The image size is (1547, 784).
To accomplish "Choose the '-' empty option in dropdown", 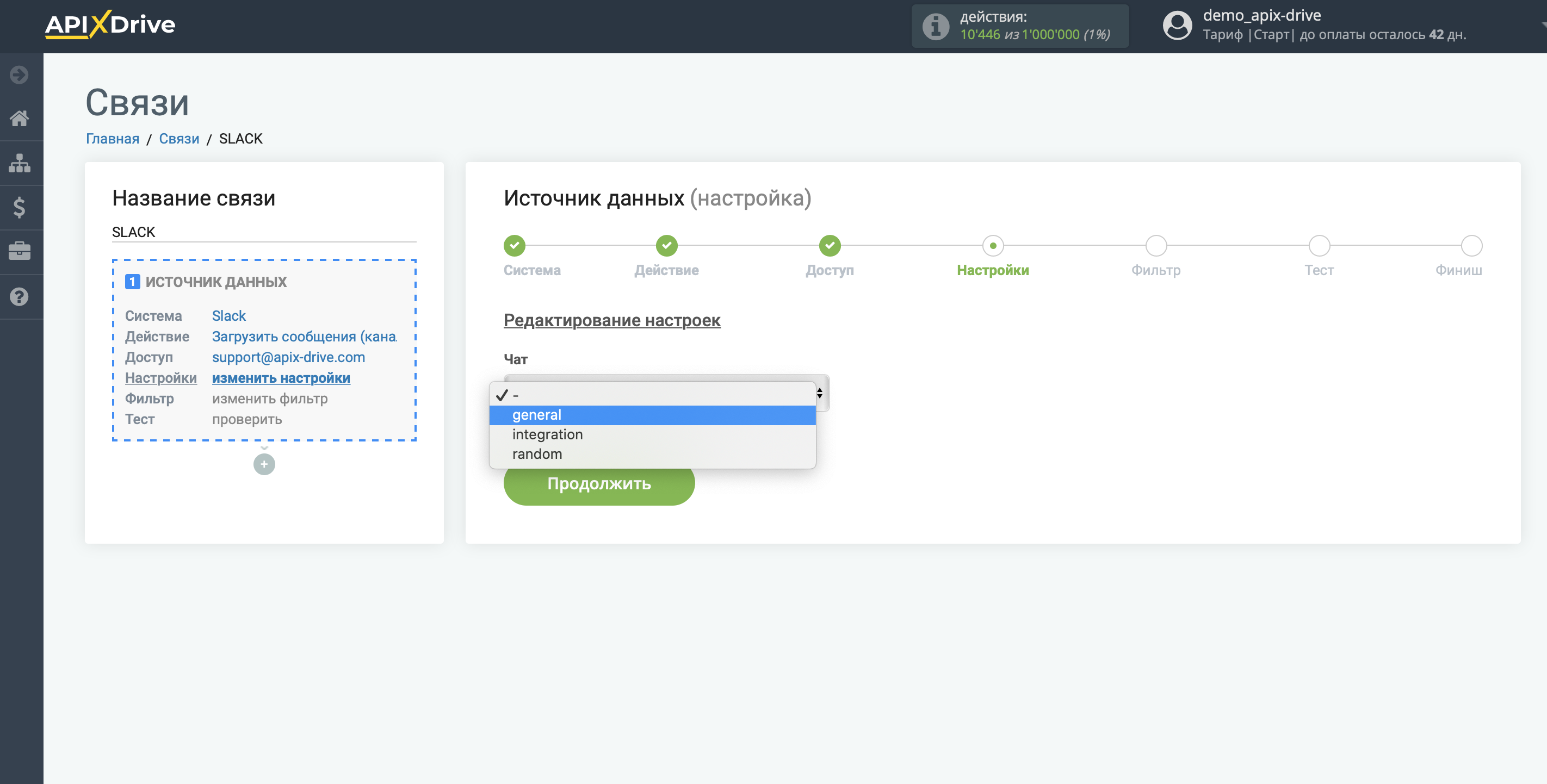I will 652,395.
